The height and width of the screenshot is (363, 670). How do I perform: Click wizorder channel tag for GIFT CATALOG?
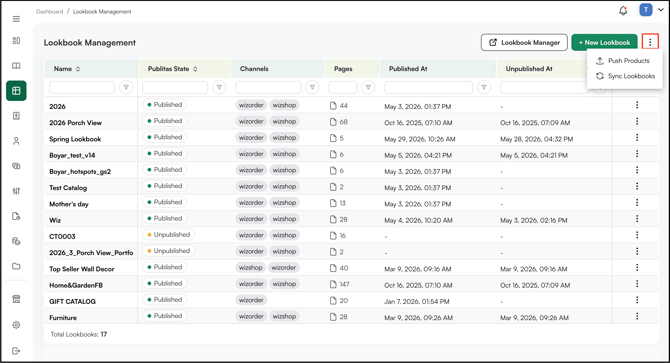click(x=251, y=300)
